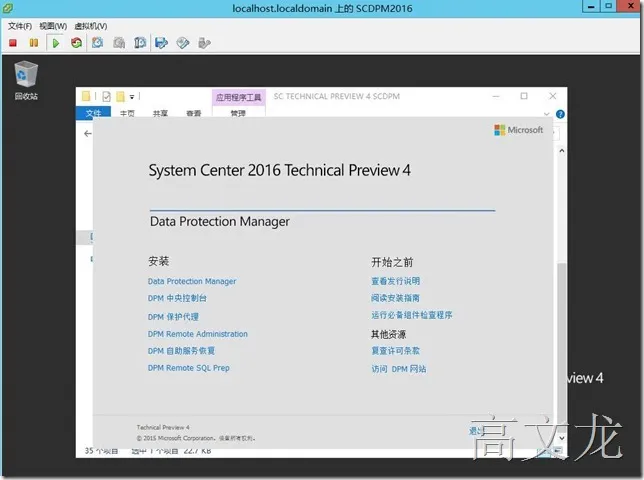Click the USB device connection icon
Screen dimensions: 644x480
point(204,43)
